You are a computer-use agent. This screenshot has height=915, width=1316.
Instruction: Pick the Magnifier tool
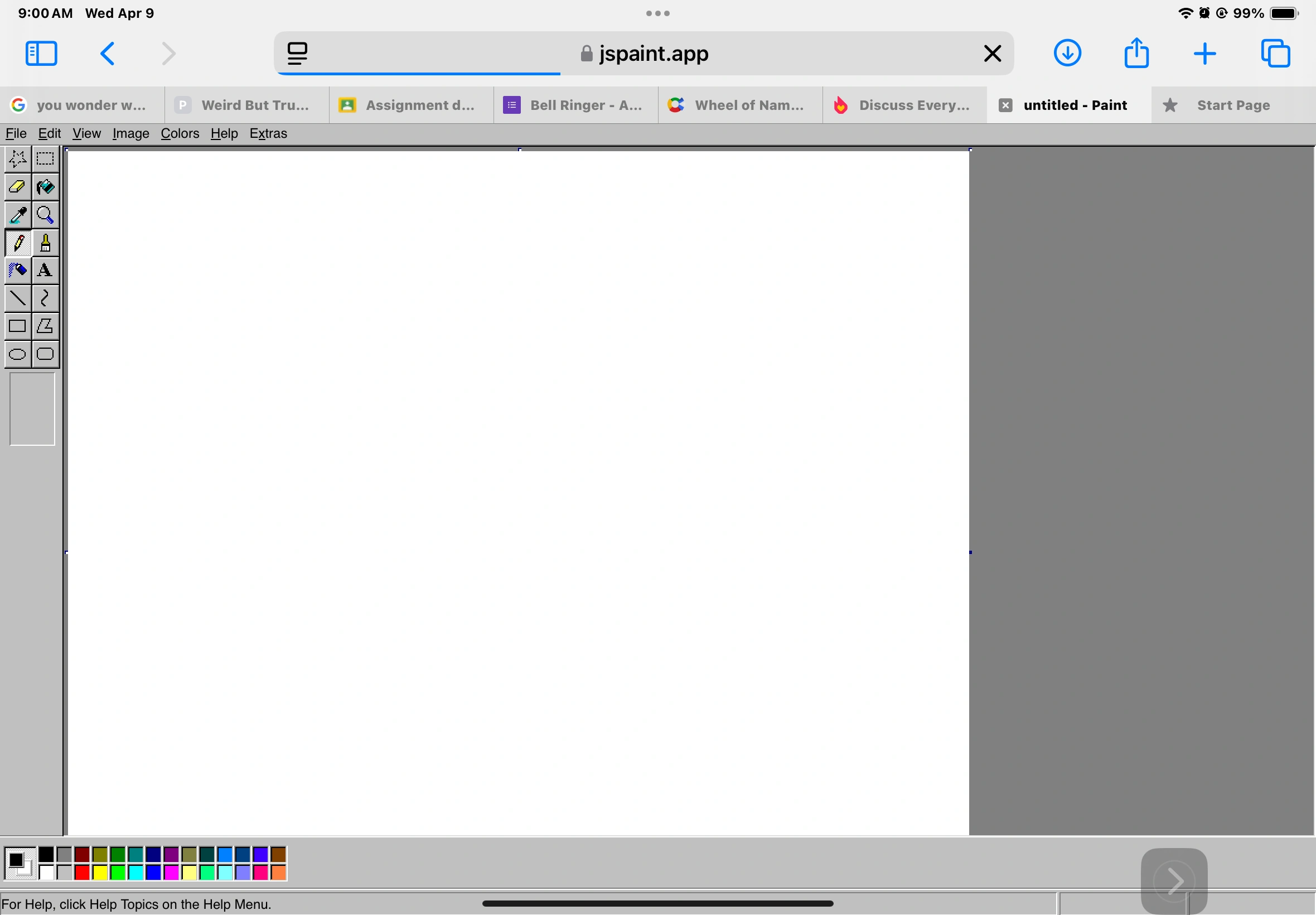(45, 214)
